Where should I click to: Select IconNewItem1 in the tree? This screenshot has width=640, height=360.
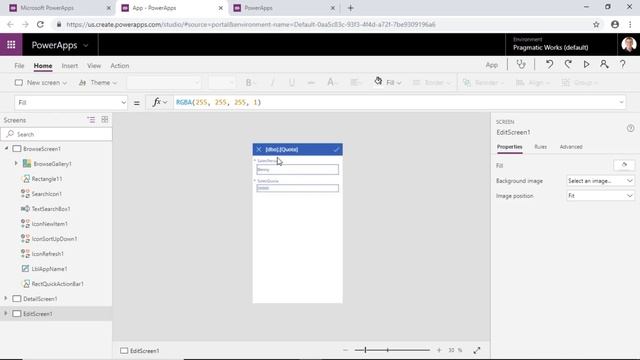coord(49,224)
